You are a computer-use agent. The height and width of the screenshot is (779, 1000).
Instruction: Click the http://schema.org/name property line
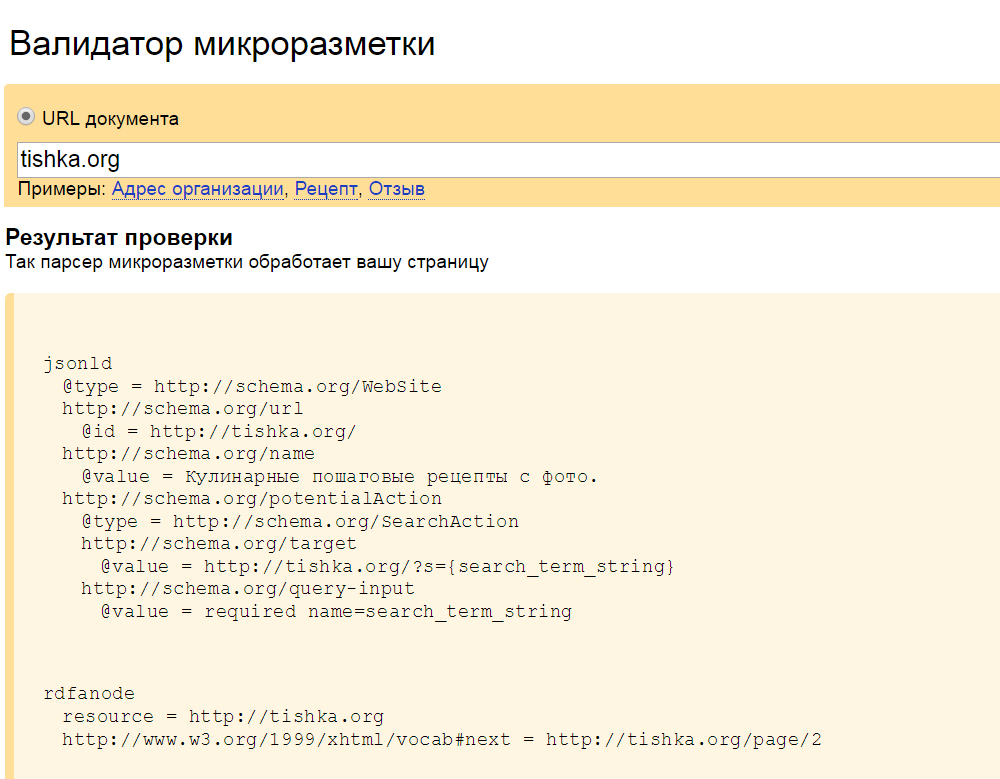188,454
